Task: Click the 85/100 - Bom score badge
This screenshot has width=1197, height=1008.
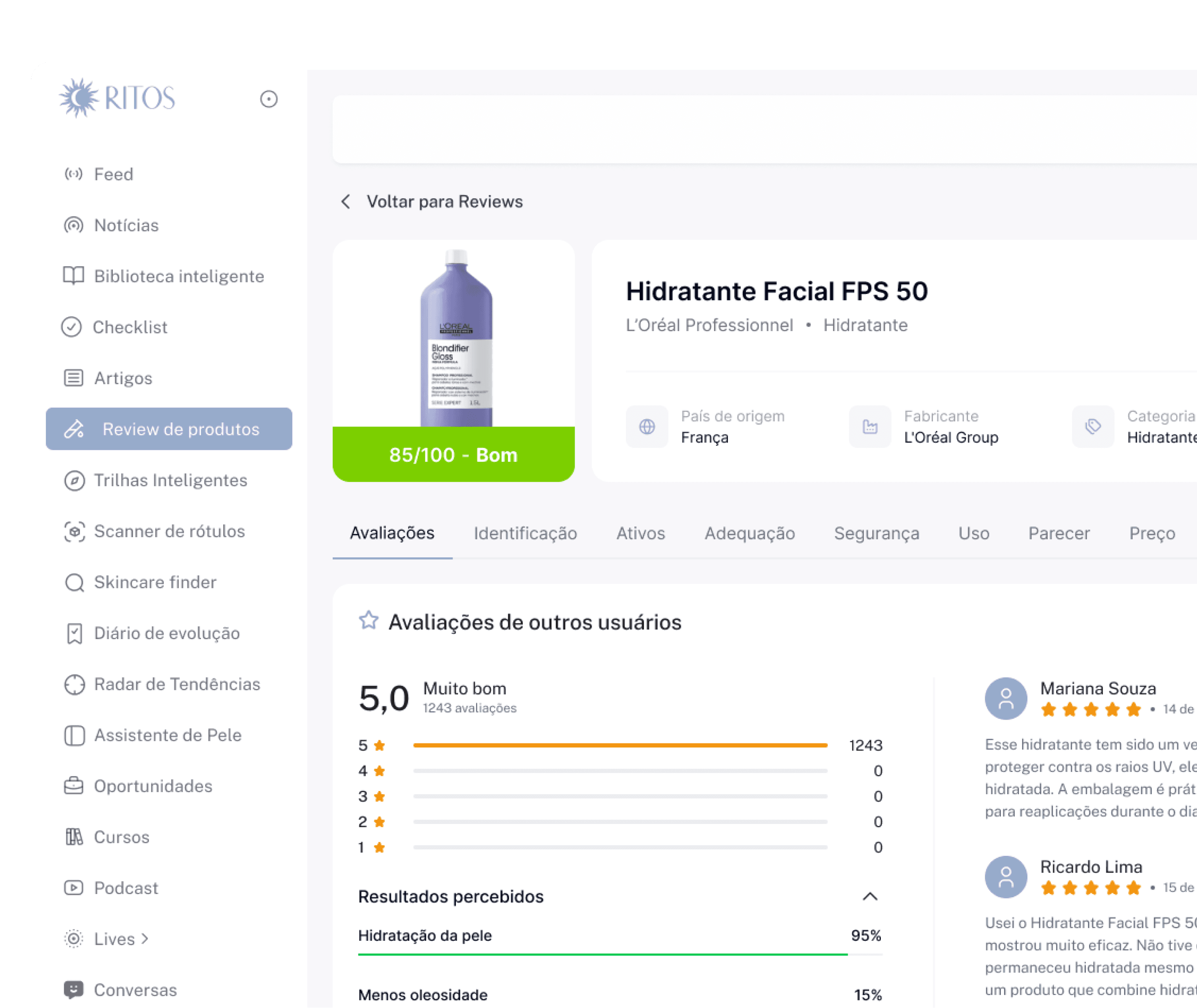Action: (454, 454)
